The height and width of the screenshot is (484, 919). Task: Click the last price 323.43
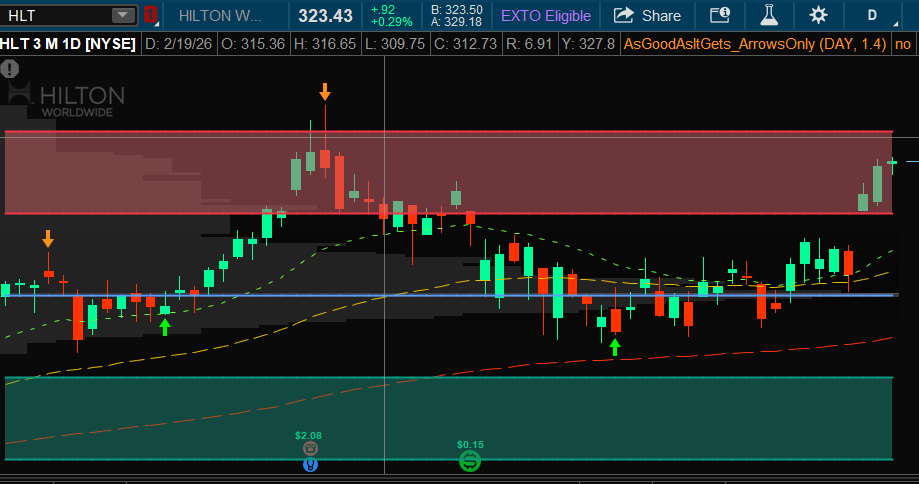point(326,15)
